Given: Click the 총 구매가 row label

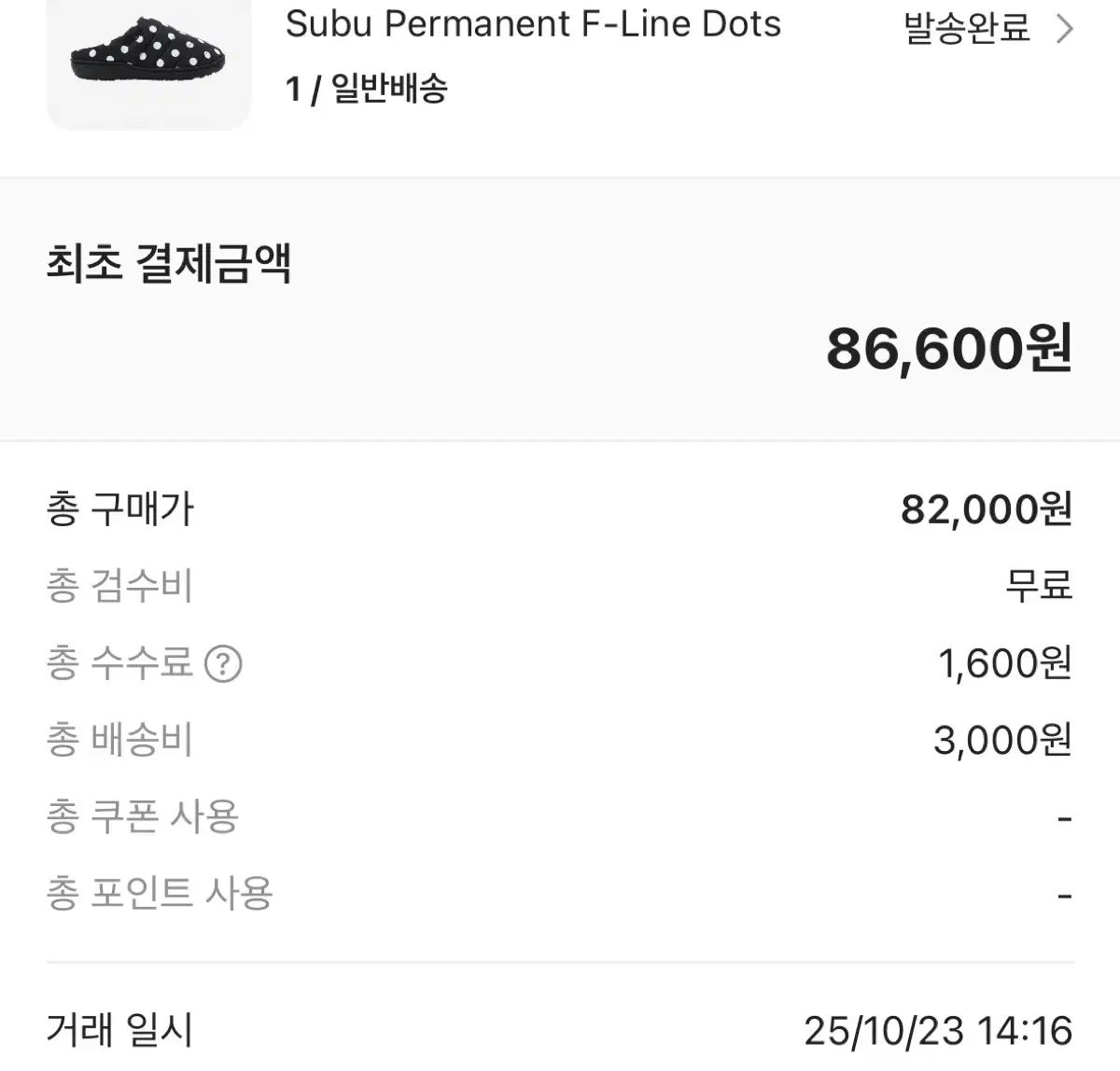Looking at the screenshot, I should (119, 509).
